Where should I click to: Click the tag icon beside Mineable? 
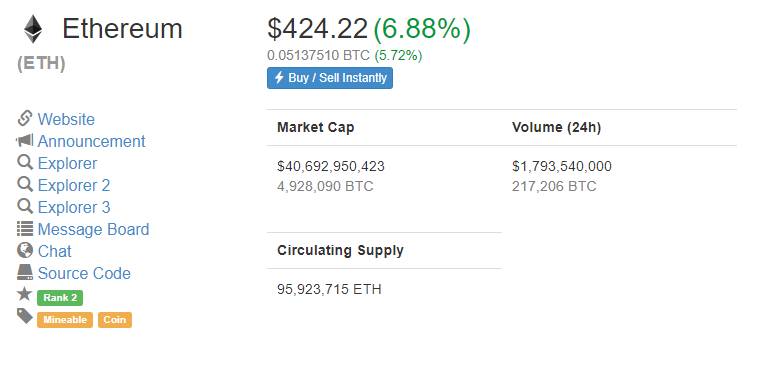[x=24, y=316]
